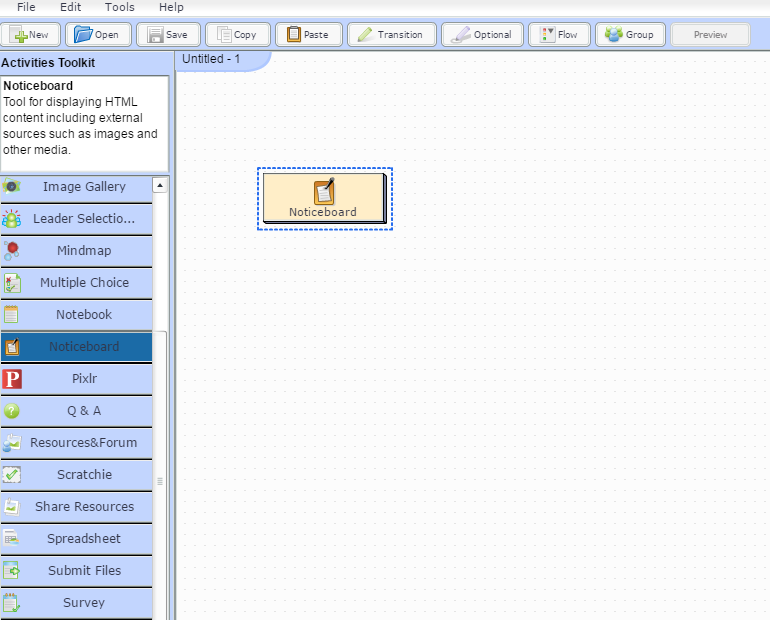The width and height of the screenshot is (770, 620).
Task: Open the Group tool dropdown
Action: pyautogui.click(x=629, y=35)
